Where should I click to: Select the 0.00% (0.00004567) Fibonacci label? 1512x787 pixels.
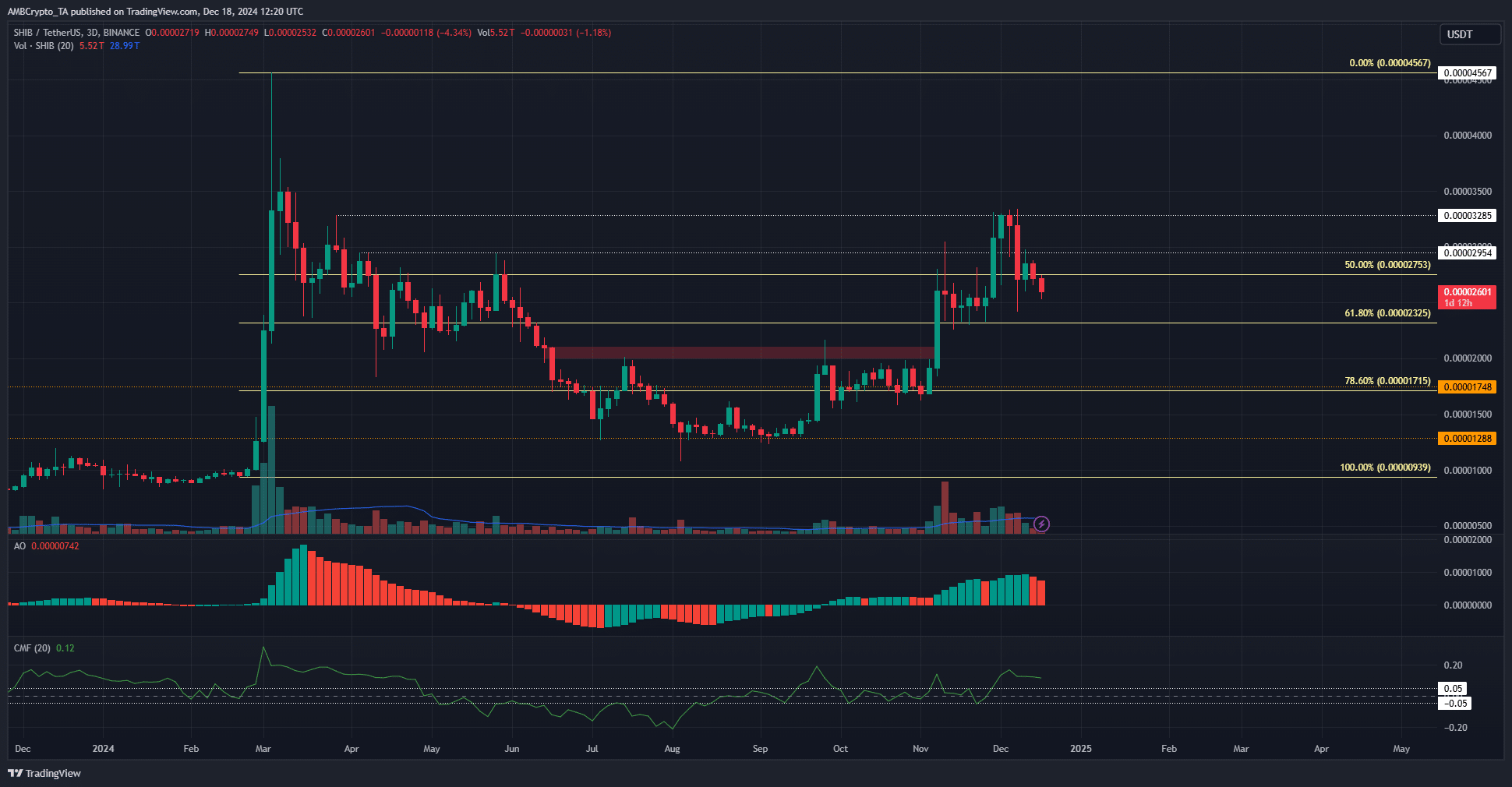[1390, 63]
